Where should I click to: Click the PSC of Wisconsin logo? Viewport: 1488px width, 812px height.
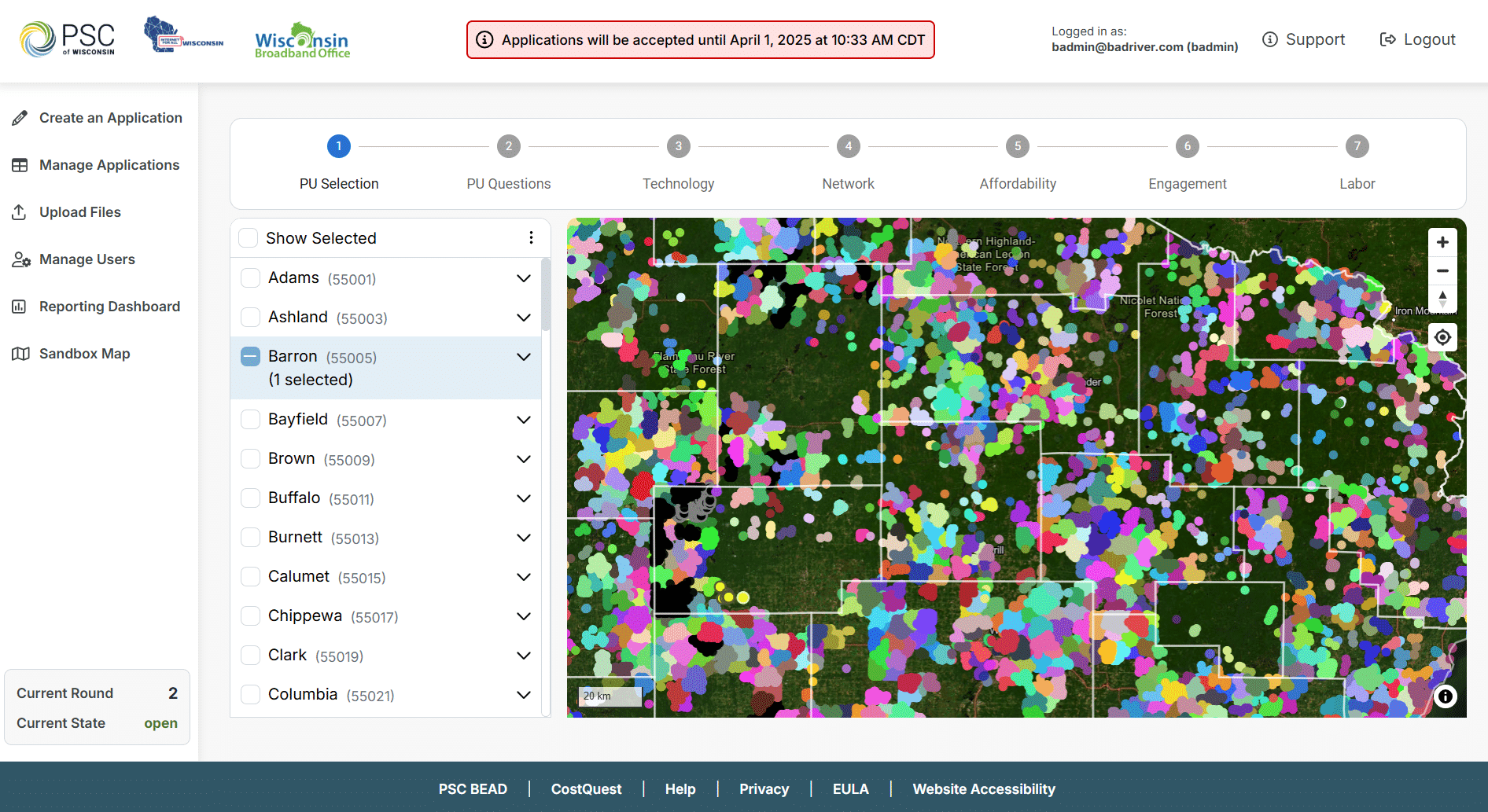pos(68,39)
